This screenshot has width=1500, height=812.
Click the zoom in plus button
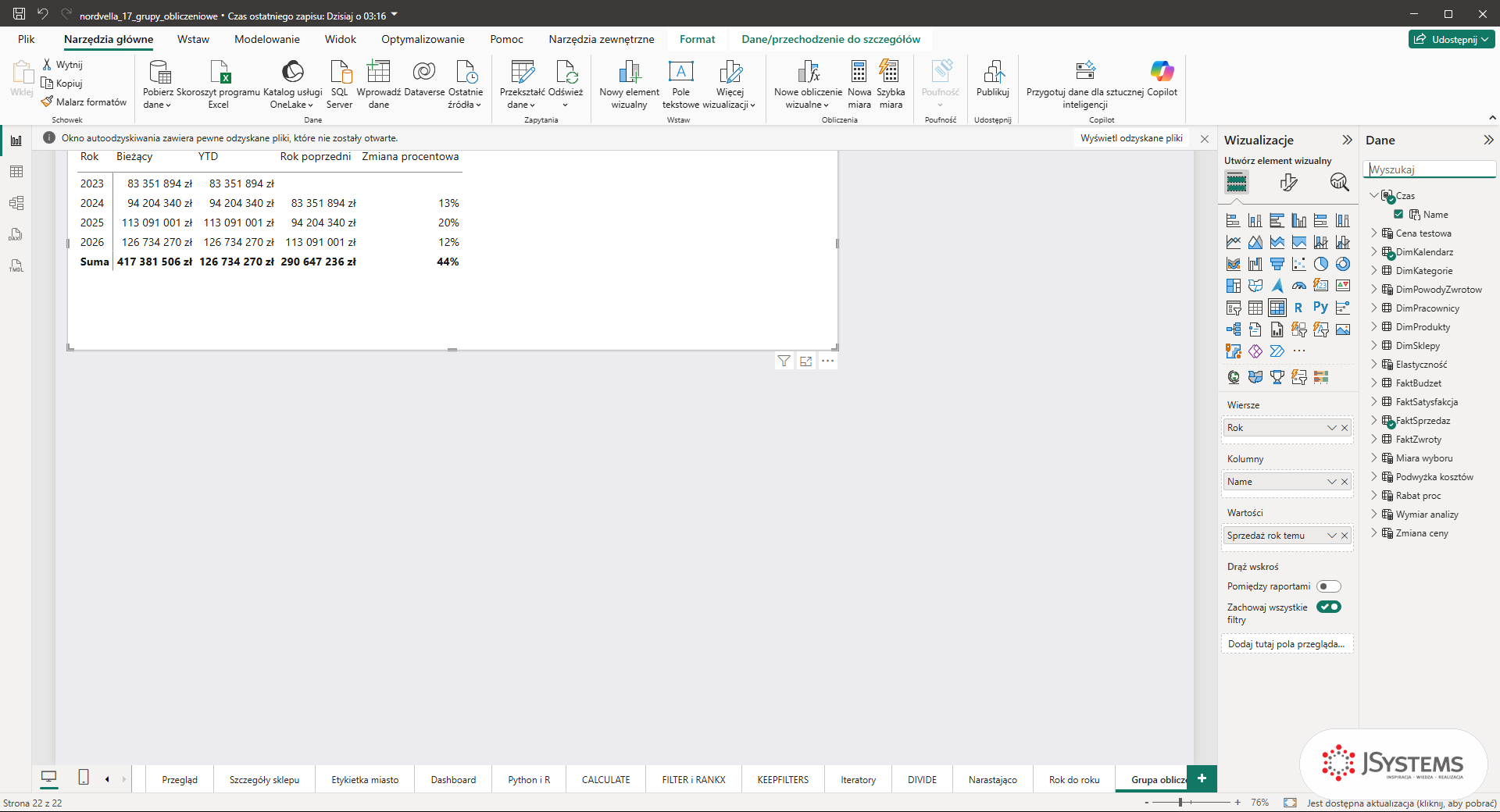[x=1237, y=803]
